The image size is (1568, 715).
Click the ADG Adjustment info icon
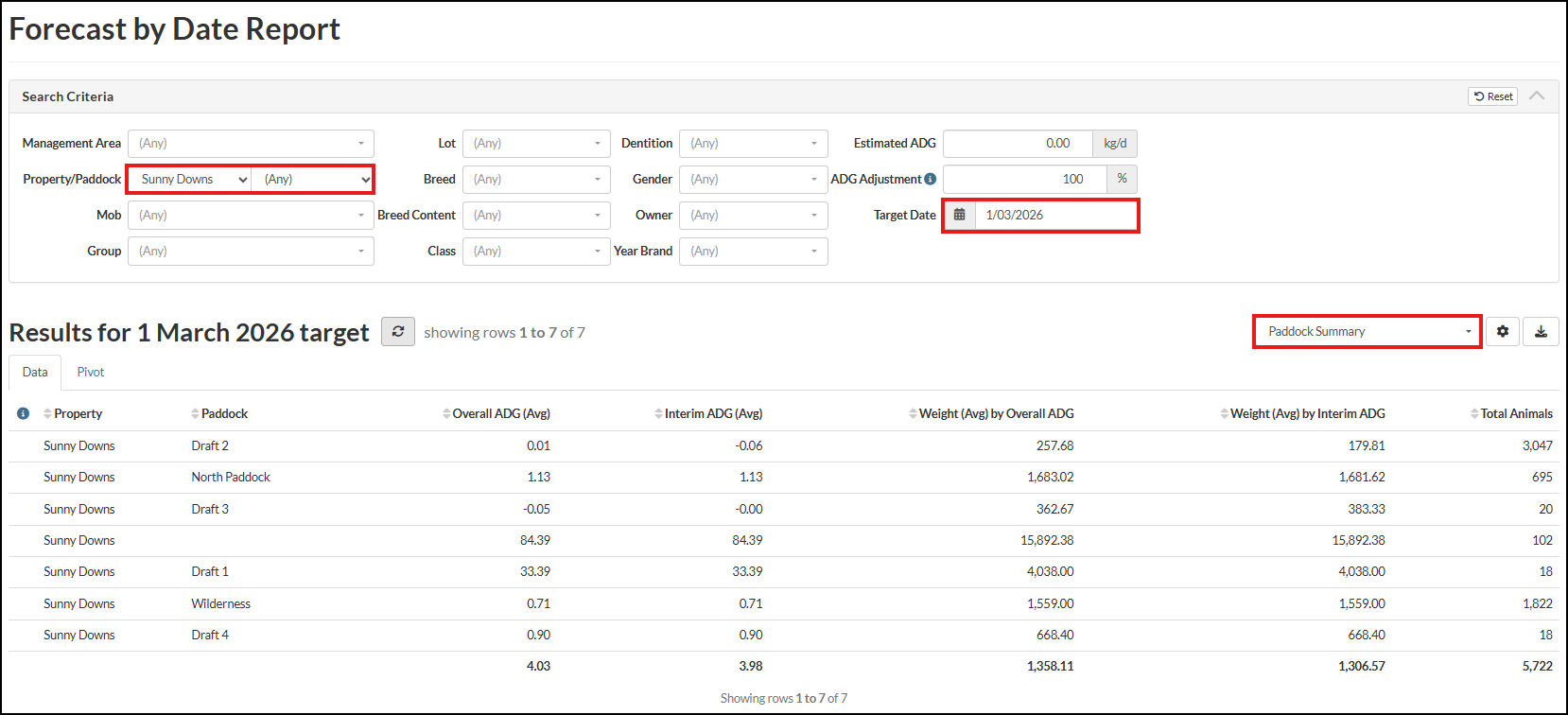tap(931, 180)
